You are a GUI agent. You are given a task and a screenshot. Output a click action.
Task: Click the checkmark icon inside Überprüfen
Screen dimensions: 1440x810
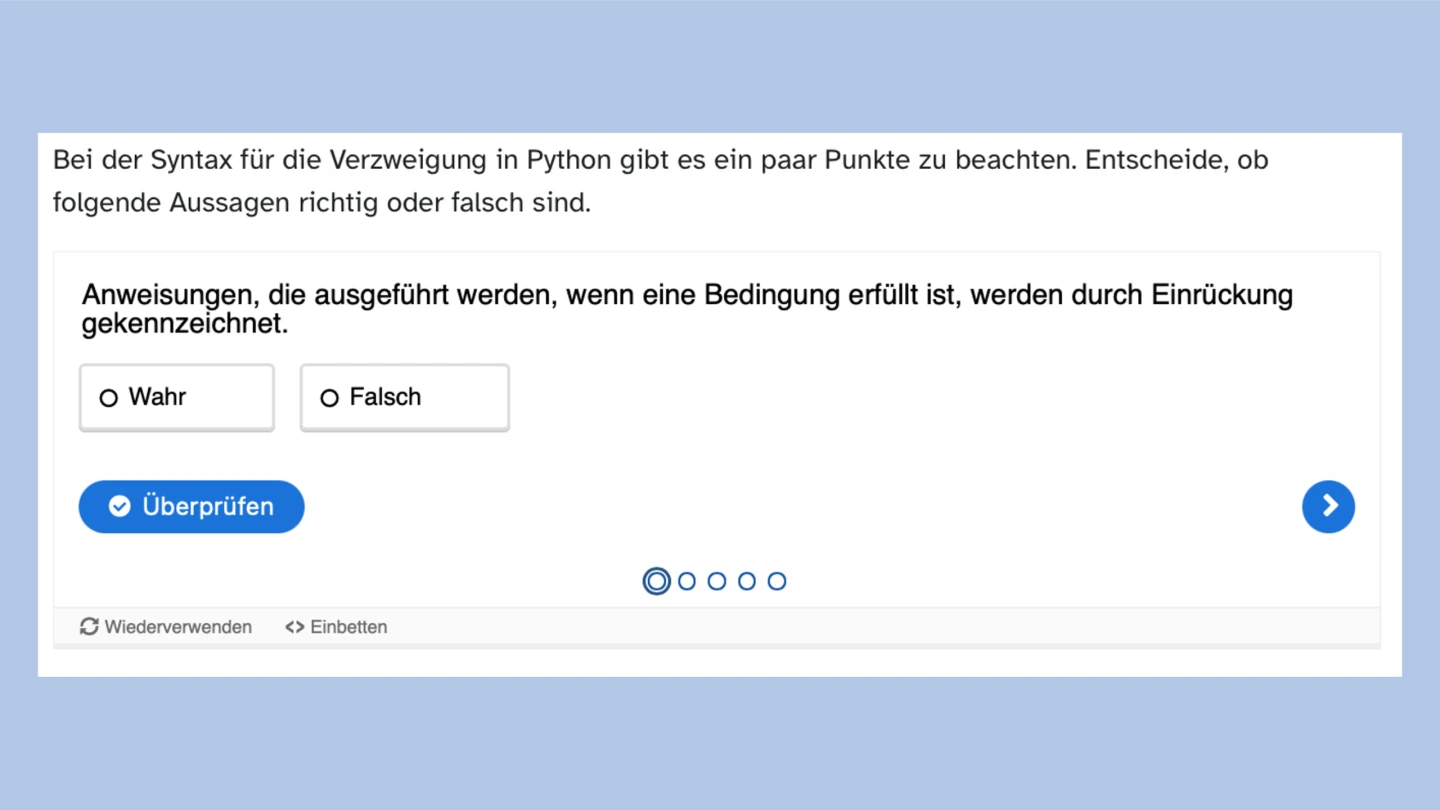point(120,507)
